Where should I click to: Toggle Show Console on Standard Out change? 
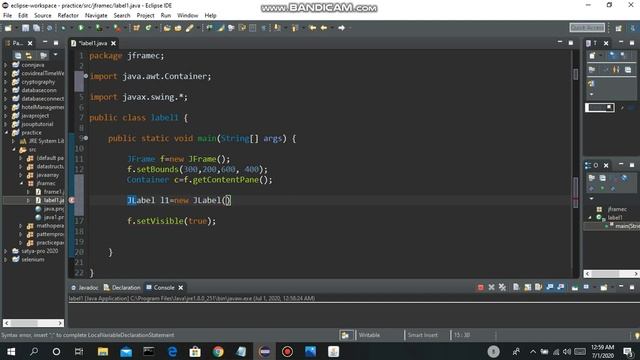(550, 287)
